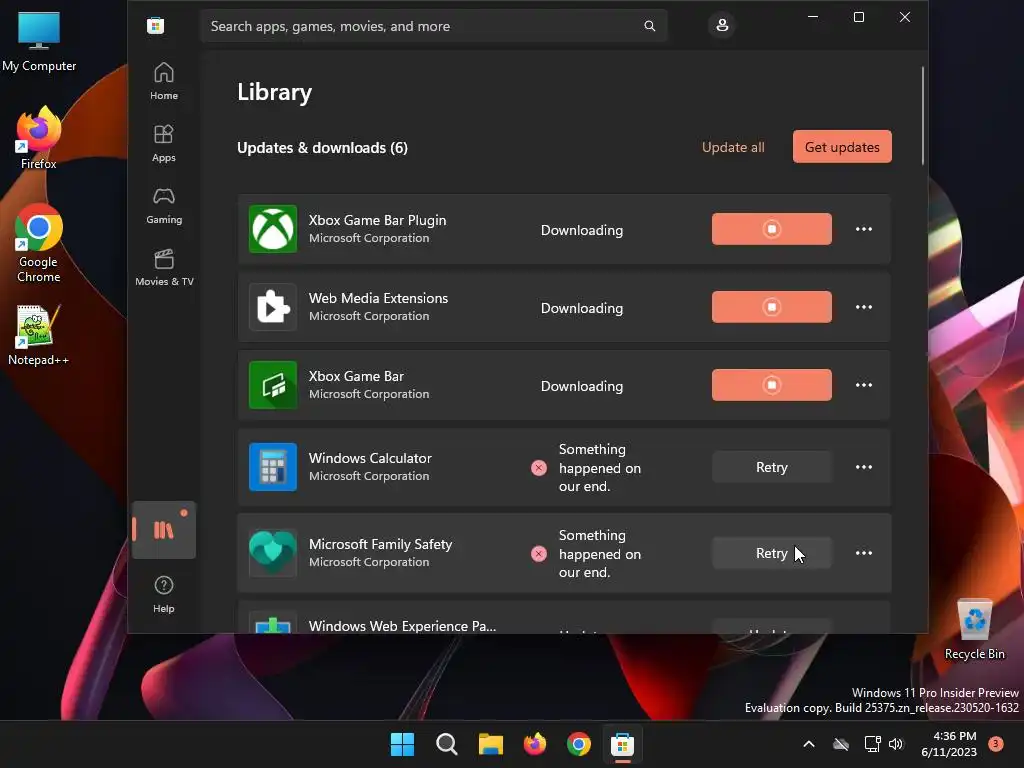Click the Calculator error status icon
The width and height of the screenshot is (1024, 768).
click(539, 468)
